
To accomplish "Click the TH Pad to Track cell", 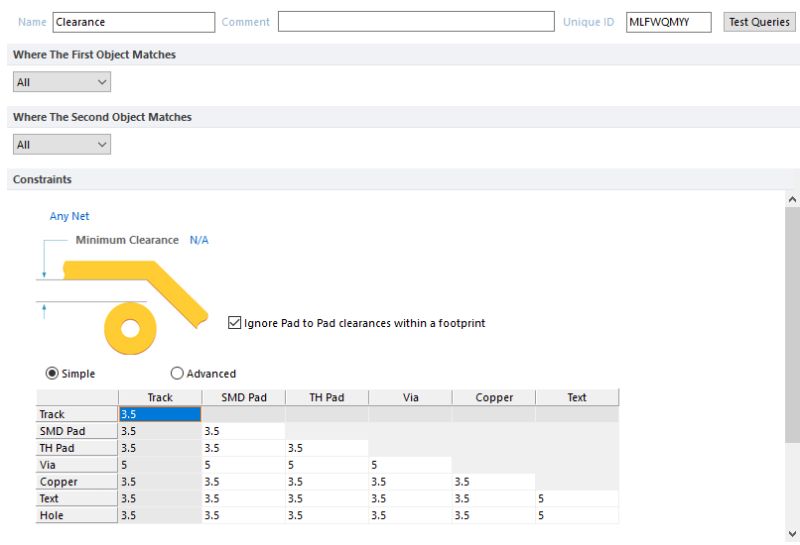I will pyautogui.click(x=160, y=448).
